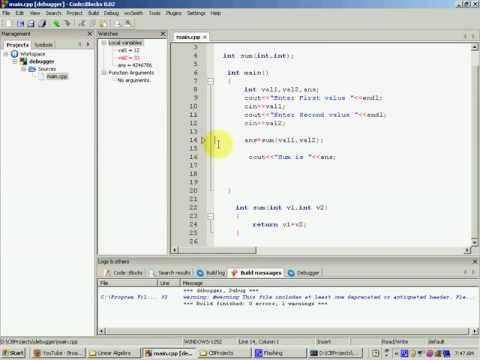This screenshot has width=480, height=360.
Task: Click the Sources folder icon
Action: (32, 69)
